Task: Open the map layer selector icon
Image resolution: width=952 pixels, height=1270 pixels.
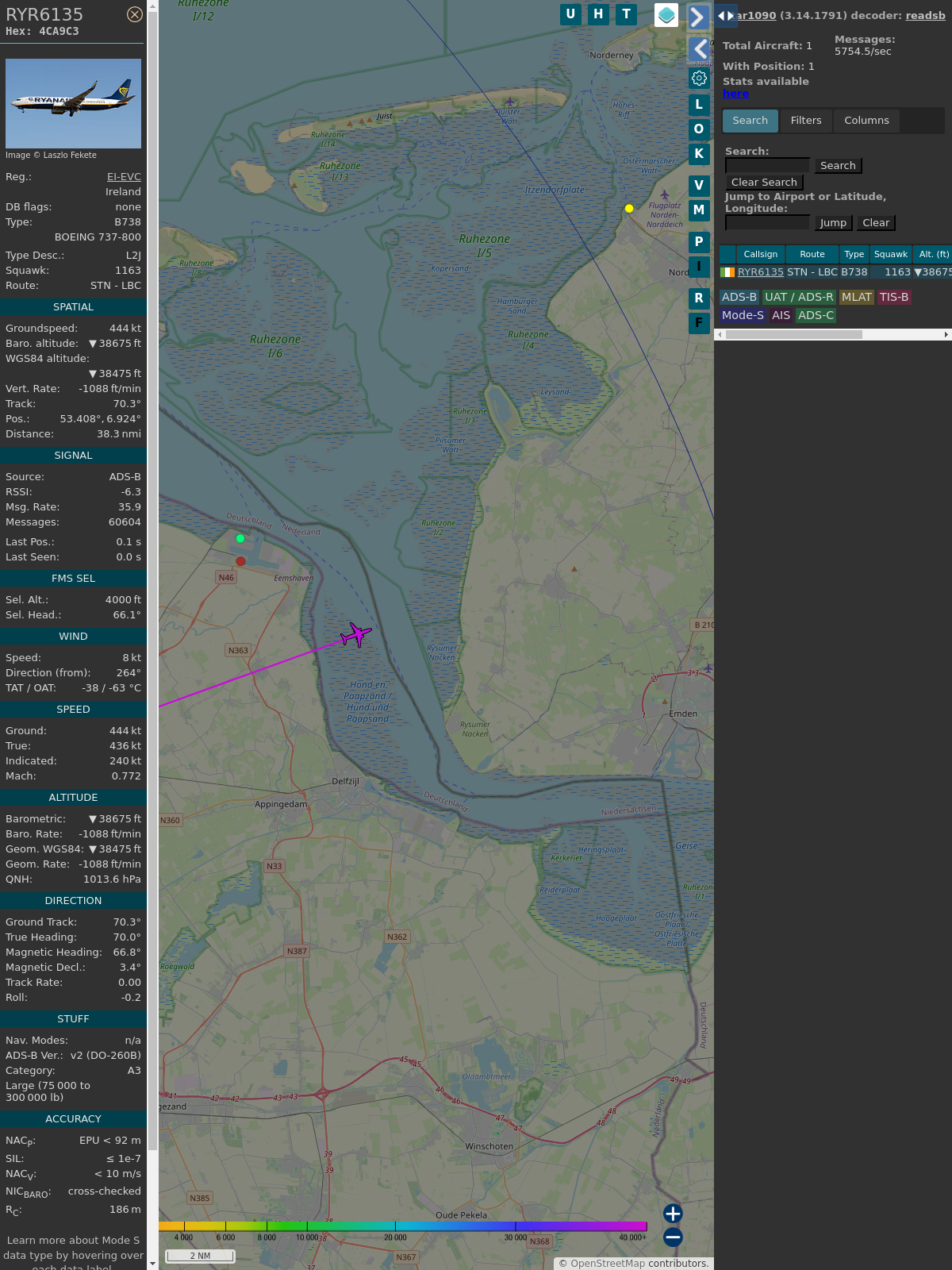Action: 666,15
